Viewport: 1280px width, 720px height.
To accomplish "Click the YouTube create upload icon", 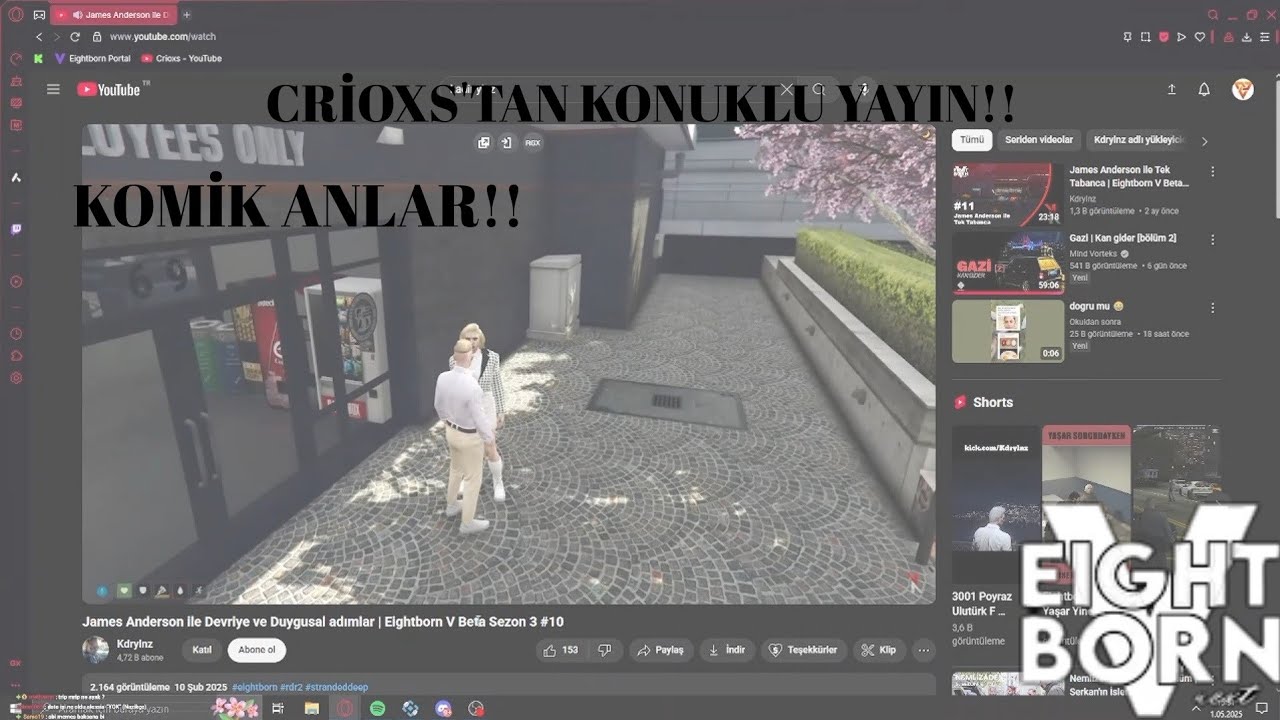I will [1172, 89].
